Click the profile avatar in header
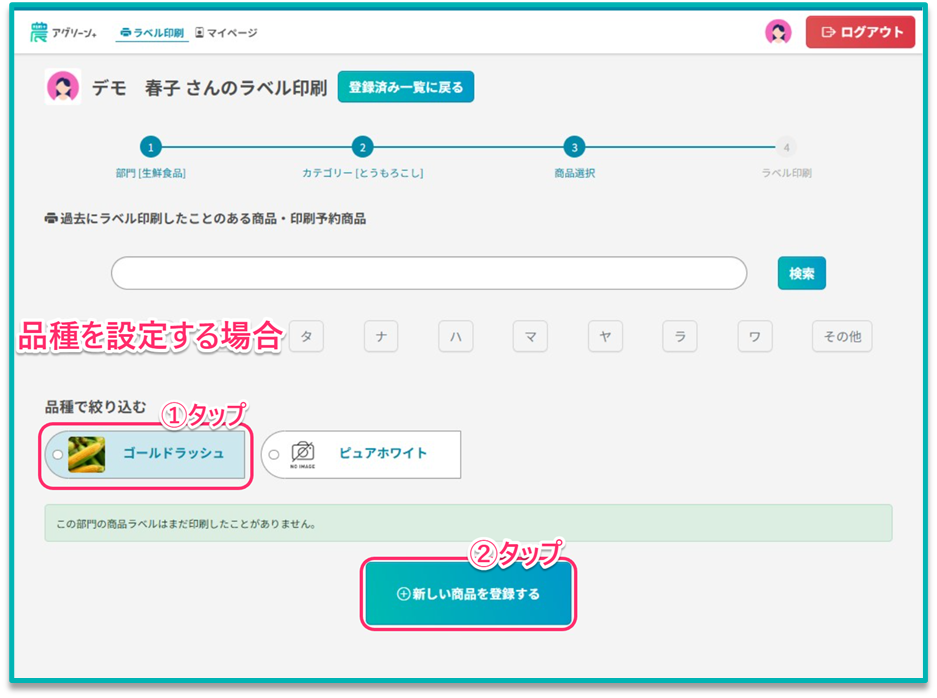Viewport: 937px width, 698px height. (x=778, y=32)
